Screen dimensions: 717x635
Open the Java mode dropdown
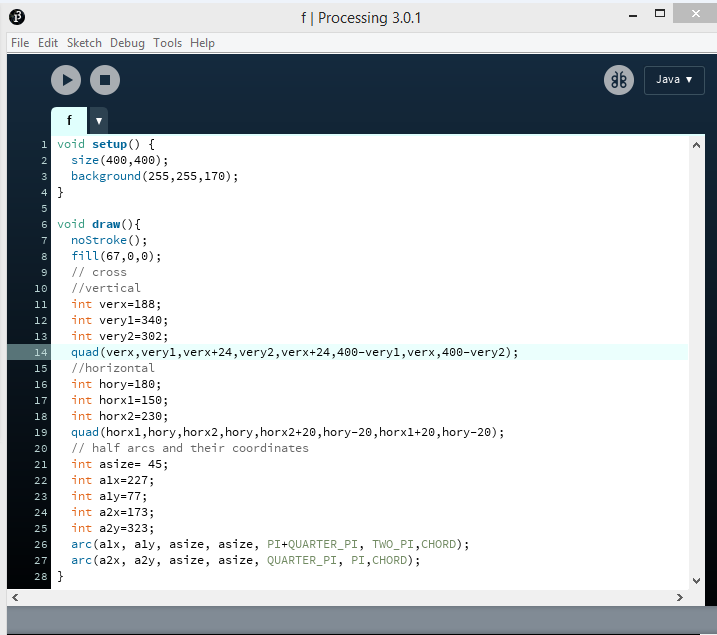point(674,80)
